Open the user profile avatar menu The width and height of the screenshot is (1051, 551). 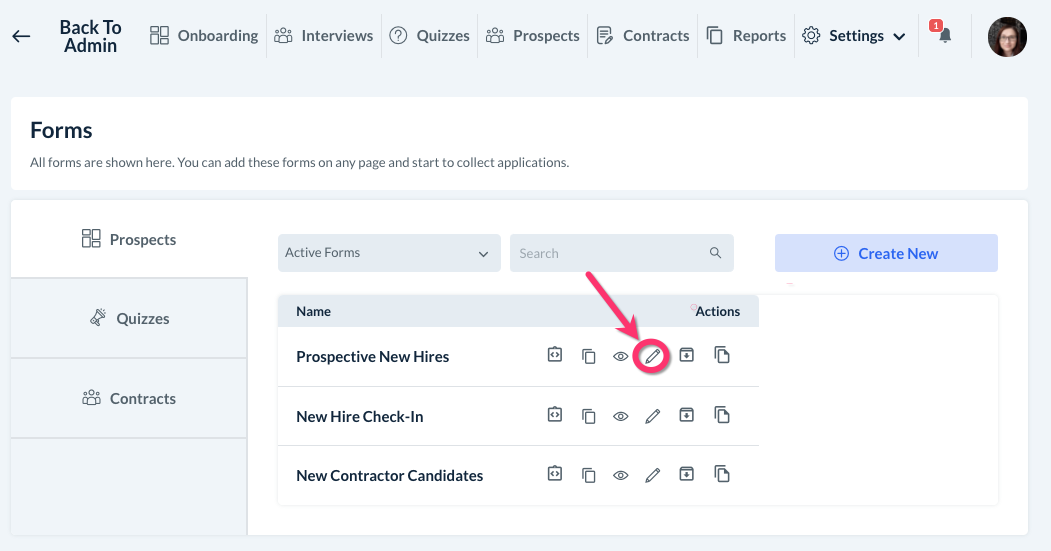tap(1007, 37)
